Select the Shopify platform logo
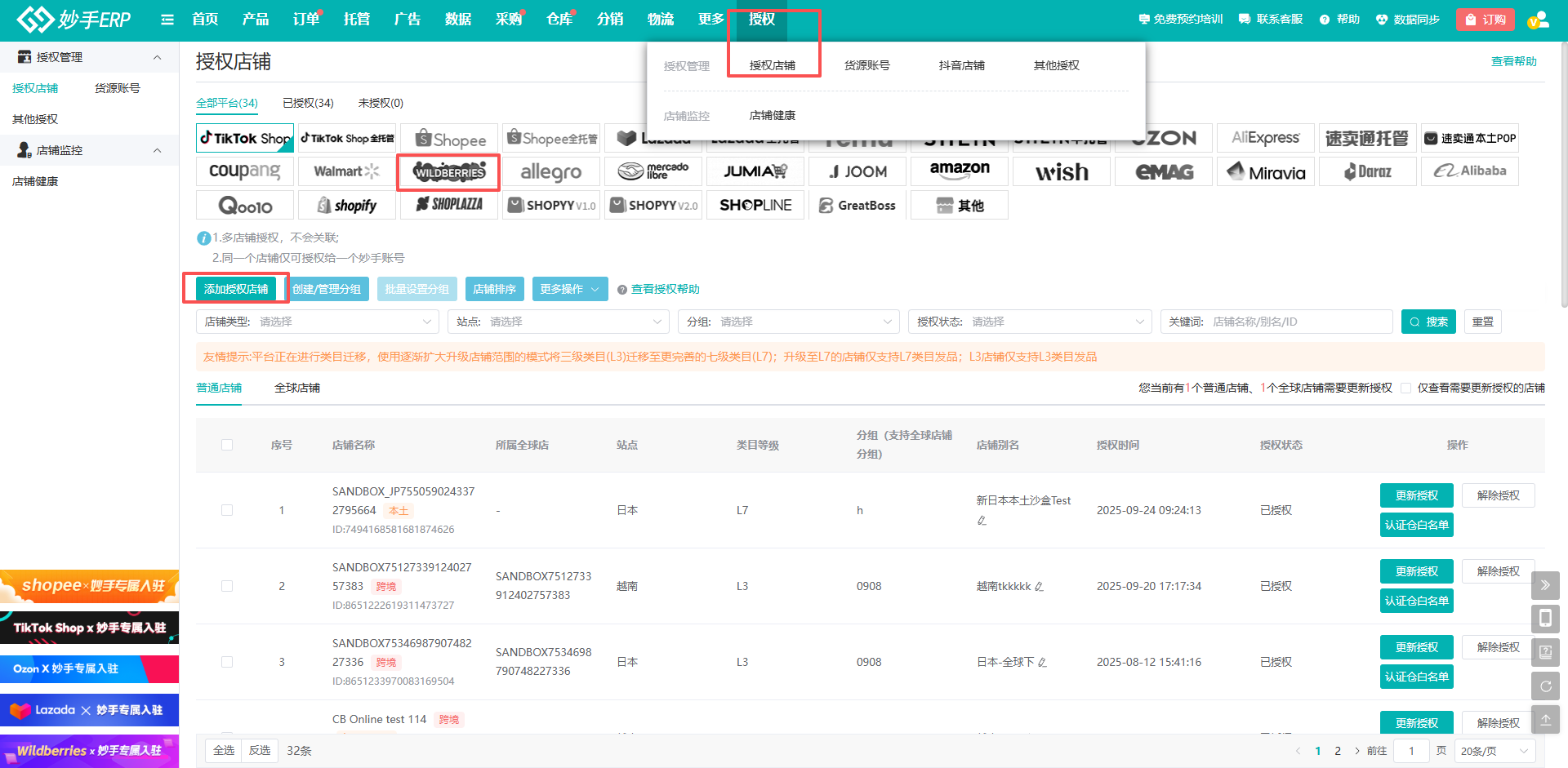This screenshot has height=768, width=1568. point(347,206)
